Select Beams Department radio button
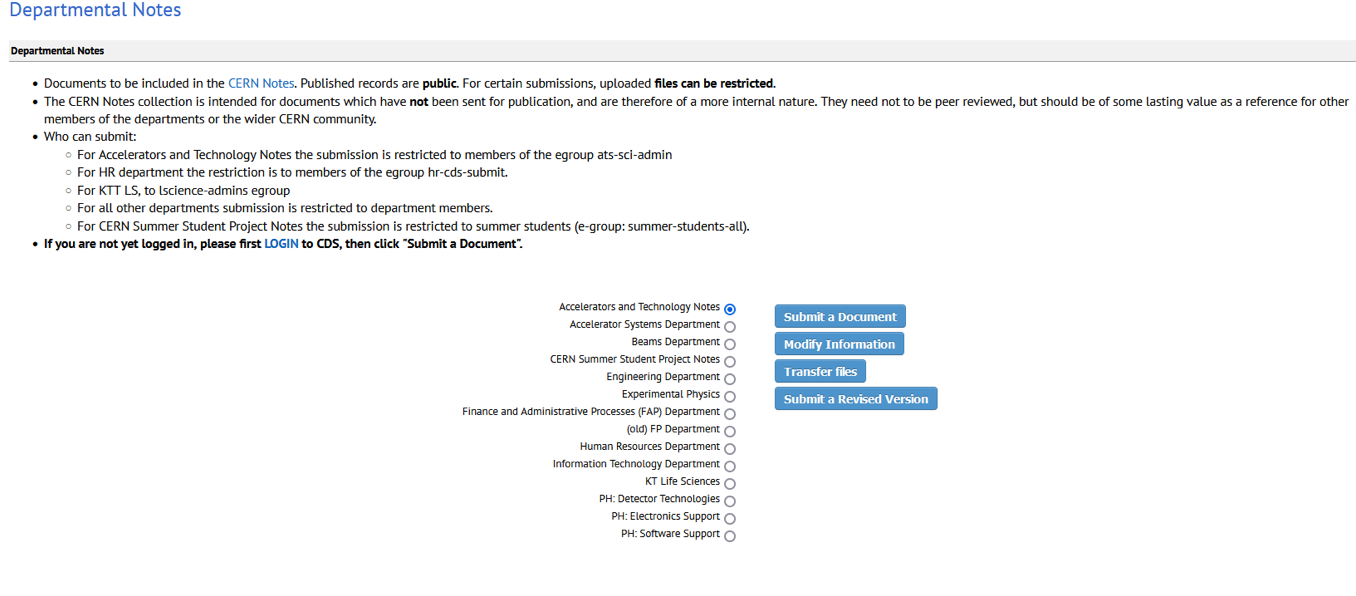The width and height of the screenshot is (1356, 596). point(730,344)
